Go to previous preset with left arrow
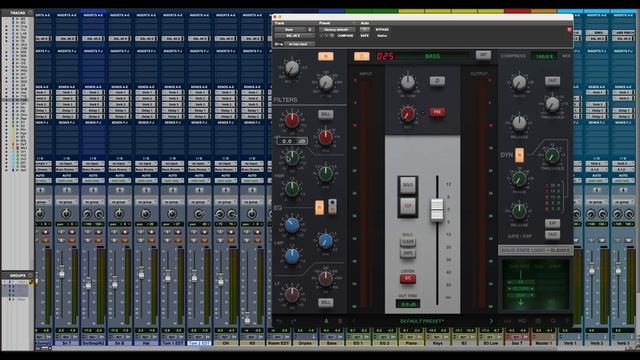The height and width of the screenshot is (360, 640). (x=354, y=321)
